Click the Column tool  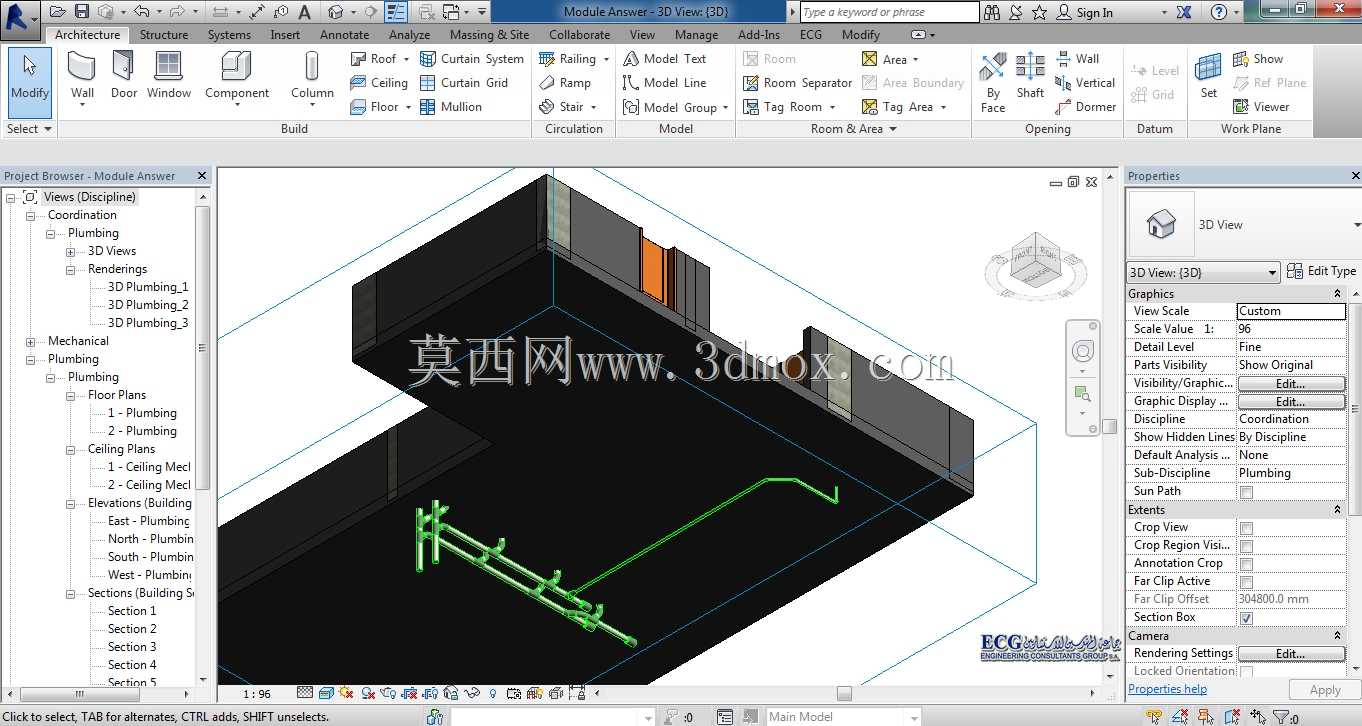tap(313, 78)
